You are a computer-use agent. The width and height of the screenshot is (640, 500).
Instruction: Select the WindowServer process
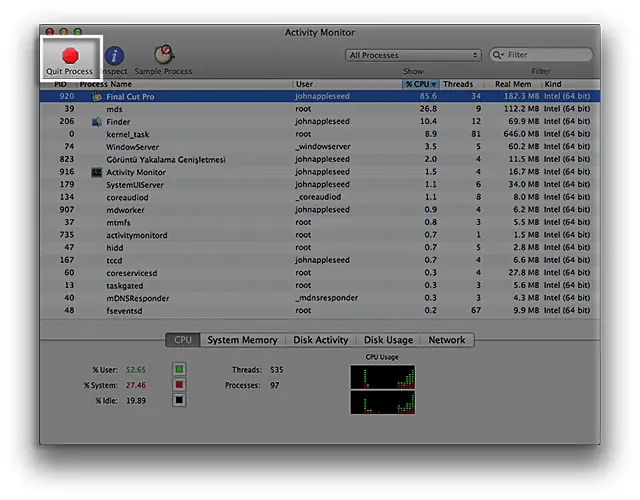click(133, 147)
